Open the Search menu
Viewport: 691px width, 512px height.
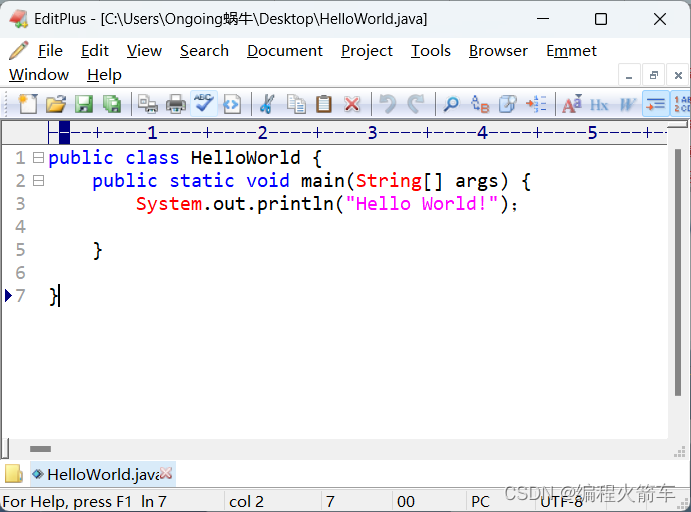204,51
